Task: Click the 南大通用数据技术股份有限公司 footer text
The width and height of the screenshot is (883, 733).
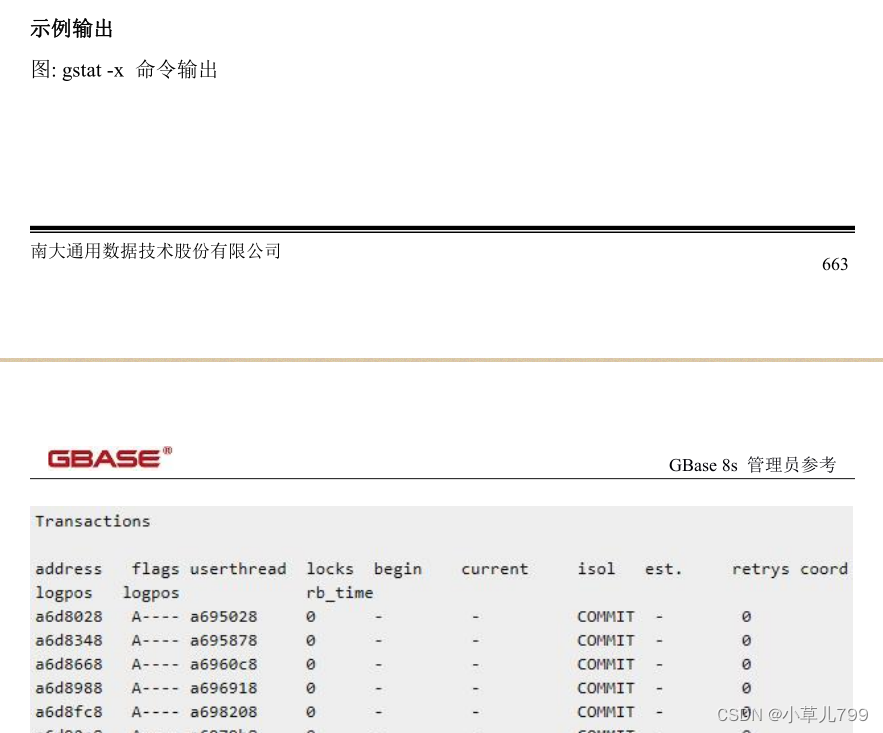Action: click(x=154, y=251)
